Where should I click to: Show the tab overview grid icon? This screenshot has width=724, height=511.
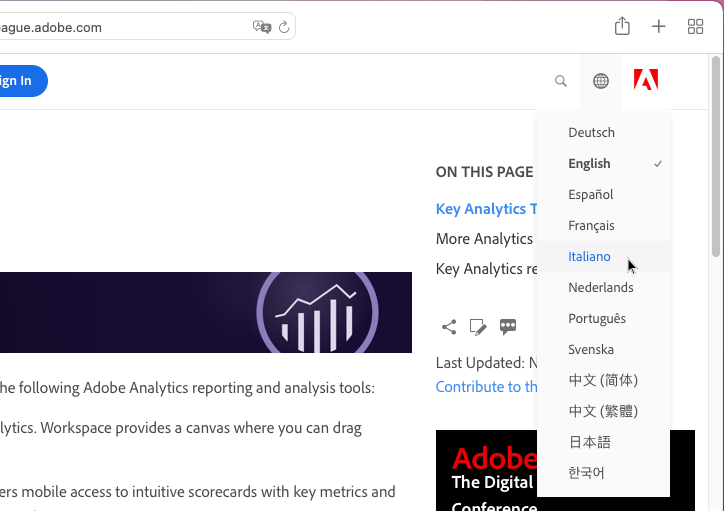click(695, 26)
